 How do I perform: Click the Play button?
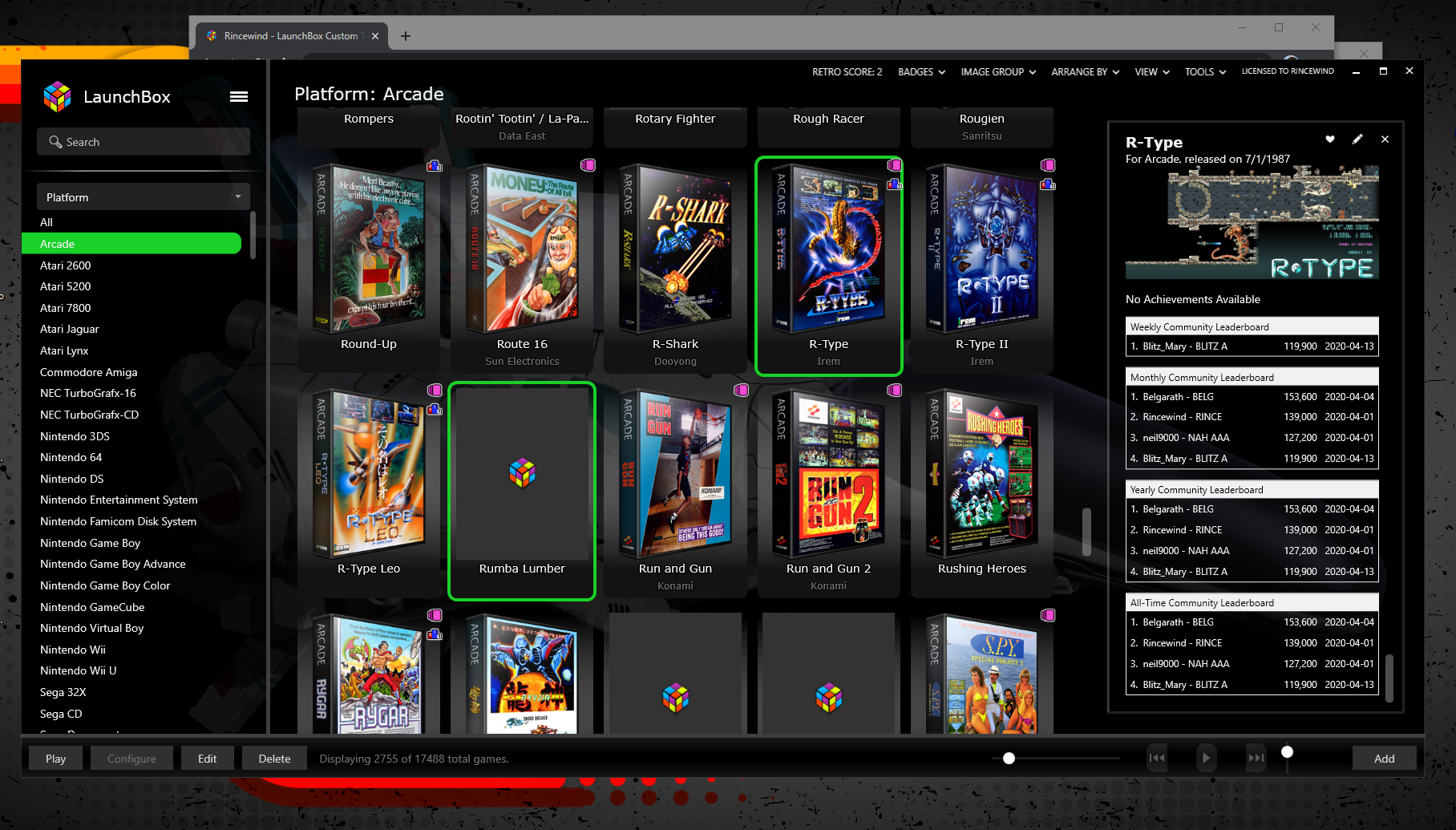coord(56,759)
